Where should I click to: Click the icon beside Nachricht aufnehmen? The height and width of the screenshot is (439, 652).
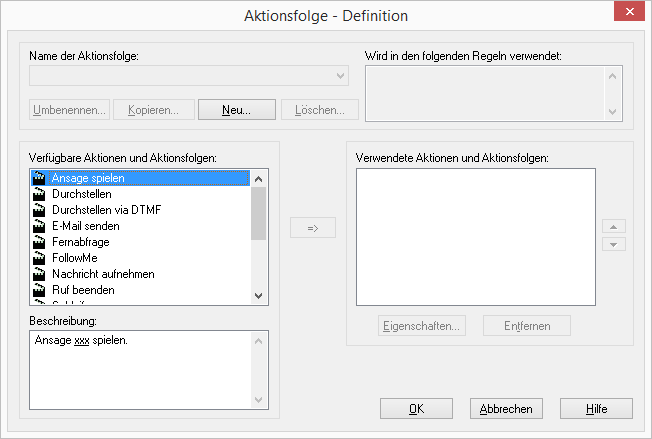40,274
